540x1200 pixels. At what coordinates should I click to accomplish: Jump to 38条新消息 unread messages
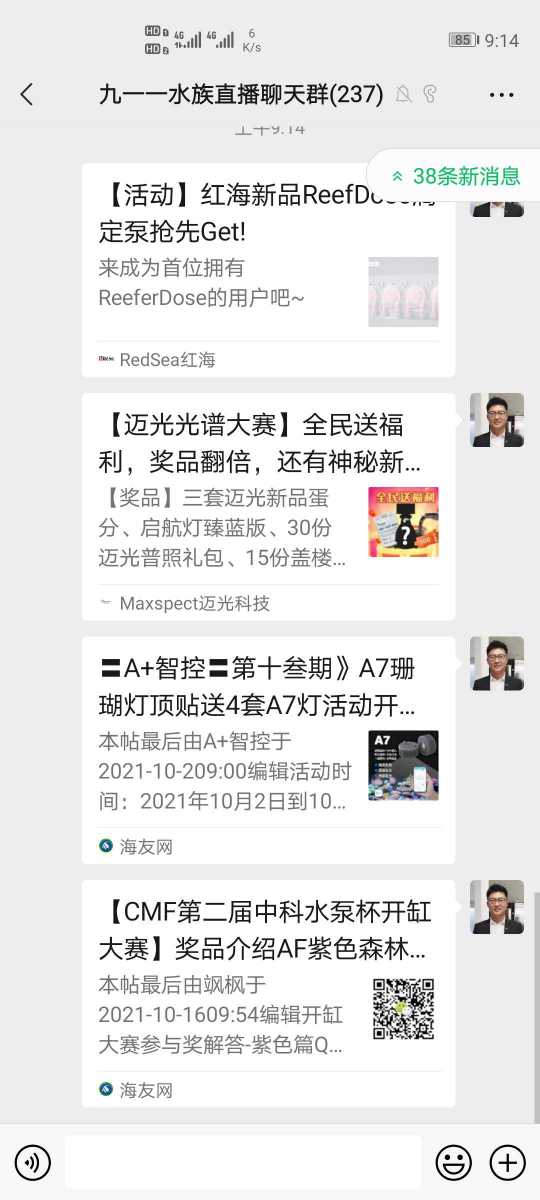pos(455,176)
